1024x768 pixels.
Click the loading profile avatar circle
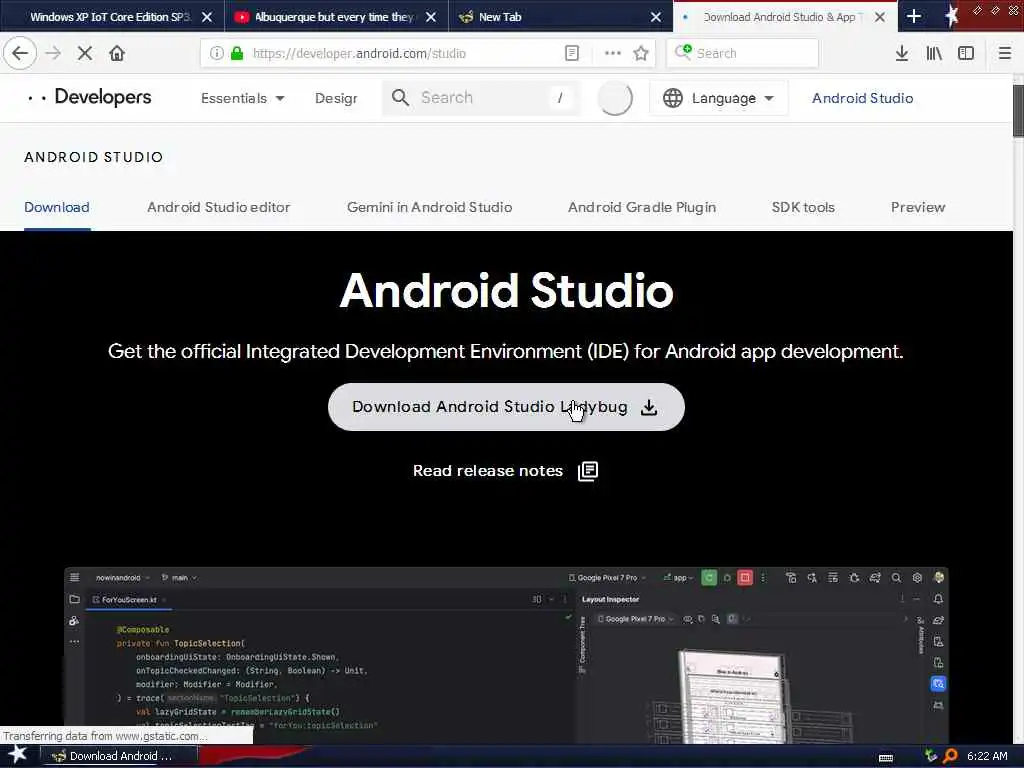[615, 98]
